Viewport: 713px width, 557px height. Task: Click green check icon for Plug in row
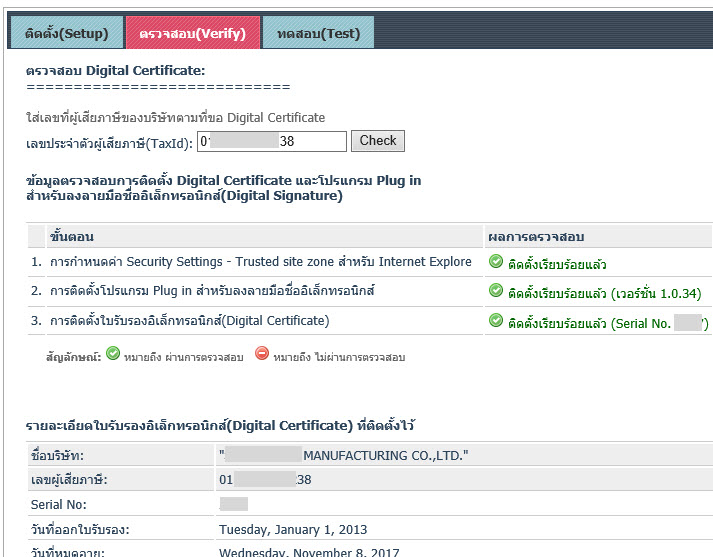(x=496, y=291)
